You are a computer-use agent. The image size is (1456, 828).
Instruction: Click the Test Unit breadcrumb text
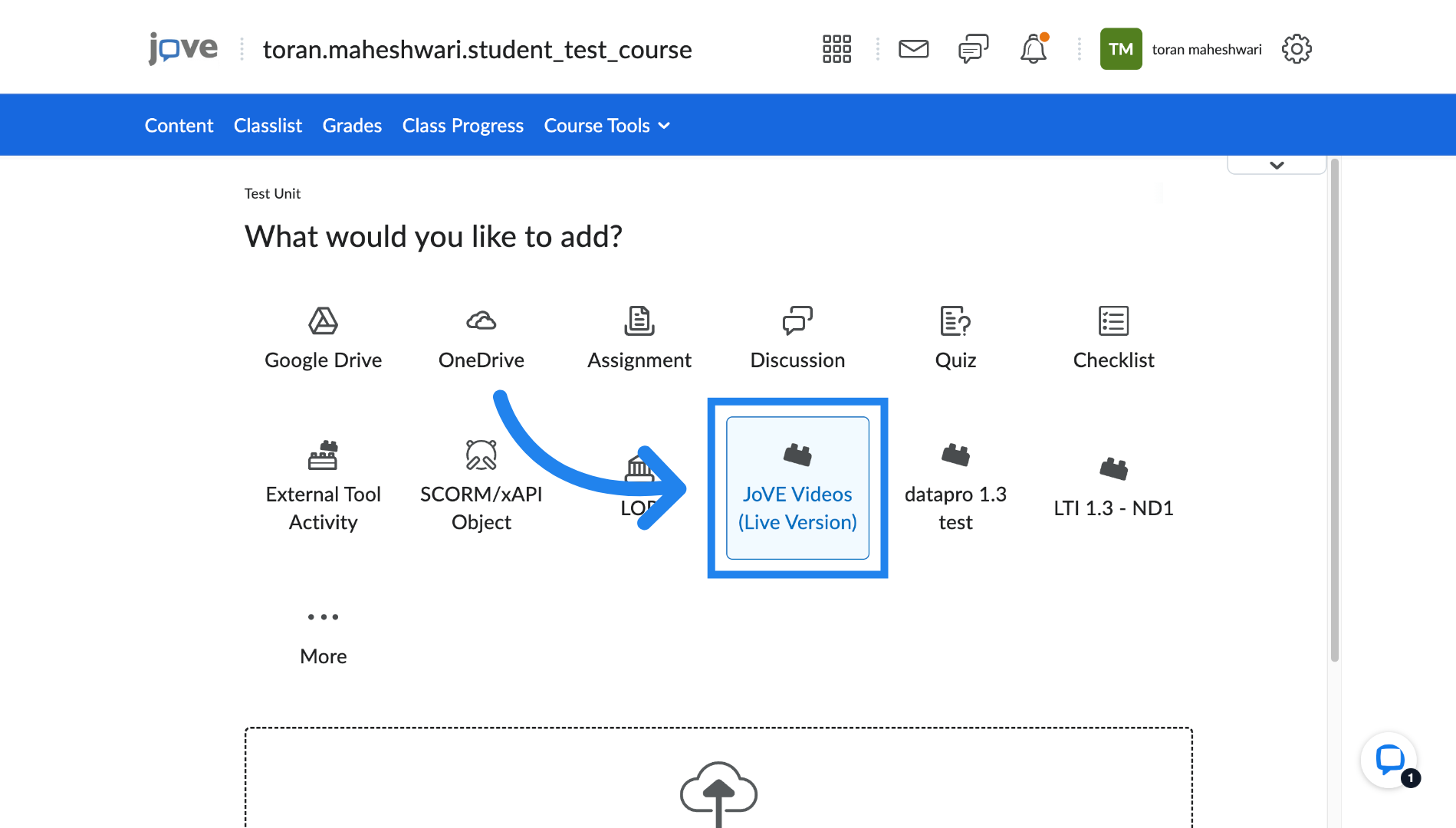click(x=272, y=194)
